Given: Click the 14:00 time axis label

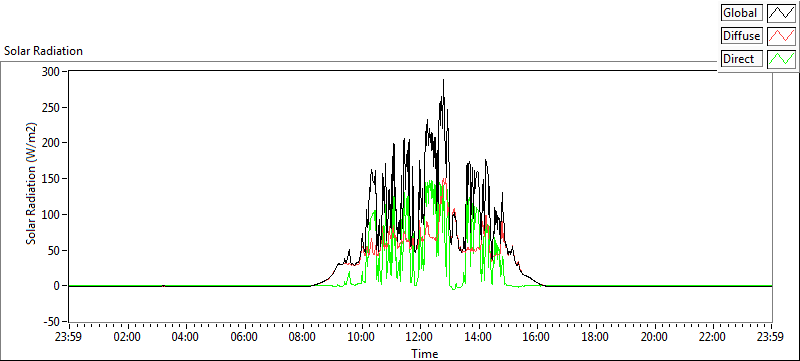Looking at the screenshot, I should 479,337.
